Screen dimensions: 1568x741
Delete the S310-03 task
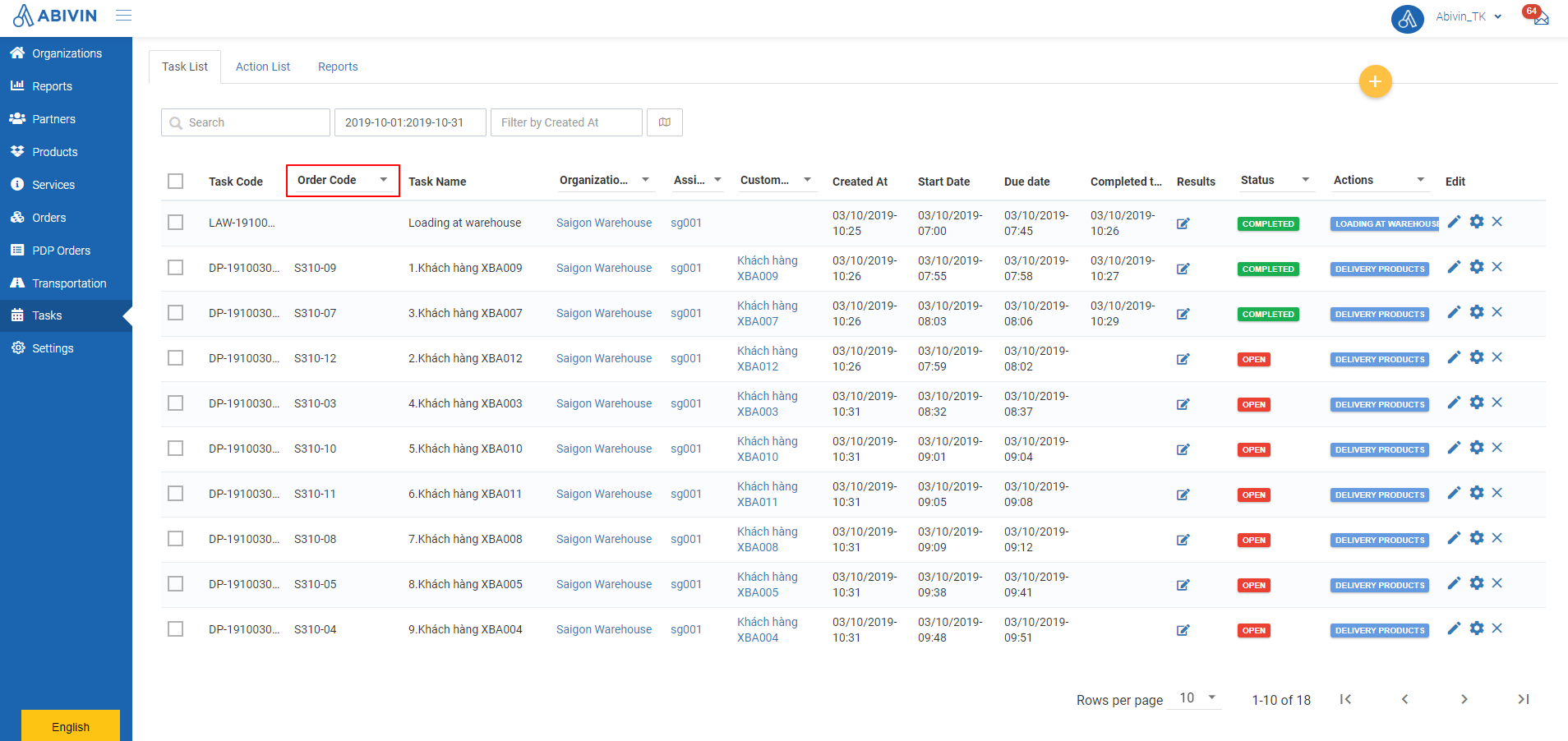click(x=1497, y=403)
